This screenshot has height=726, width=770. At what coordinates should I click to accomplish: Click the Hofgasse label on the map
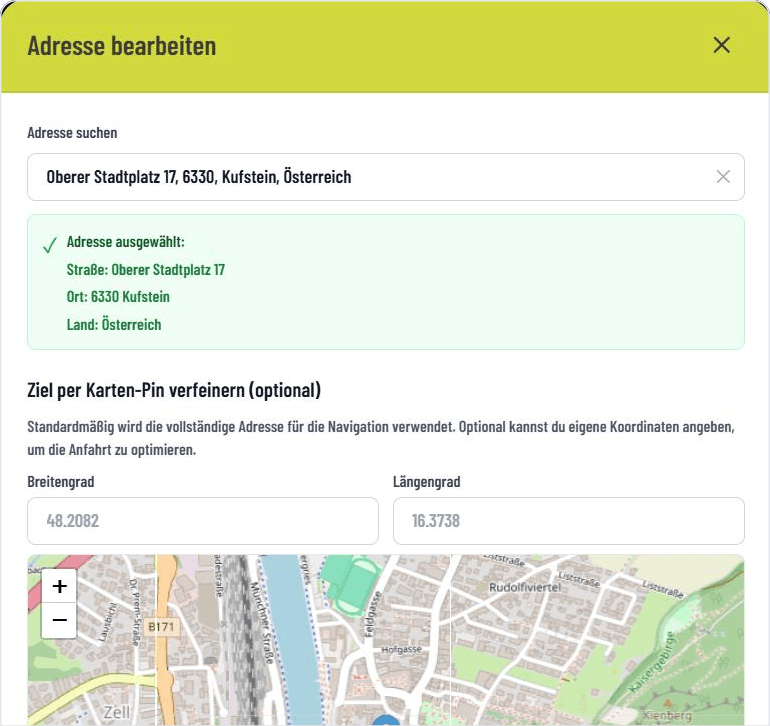coord(402,649)
